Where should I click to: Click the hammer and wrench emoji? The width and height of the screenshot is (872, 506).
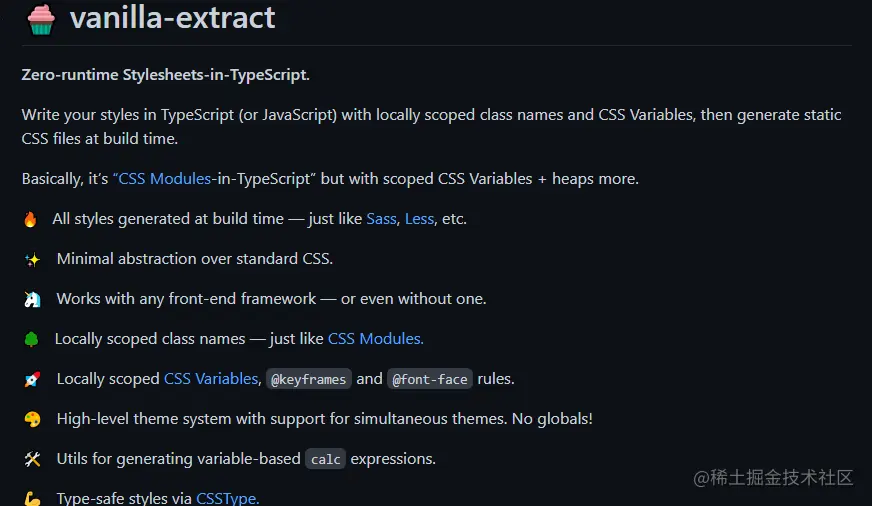tap(32, 459)
